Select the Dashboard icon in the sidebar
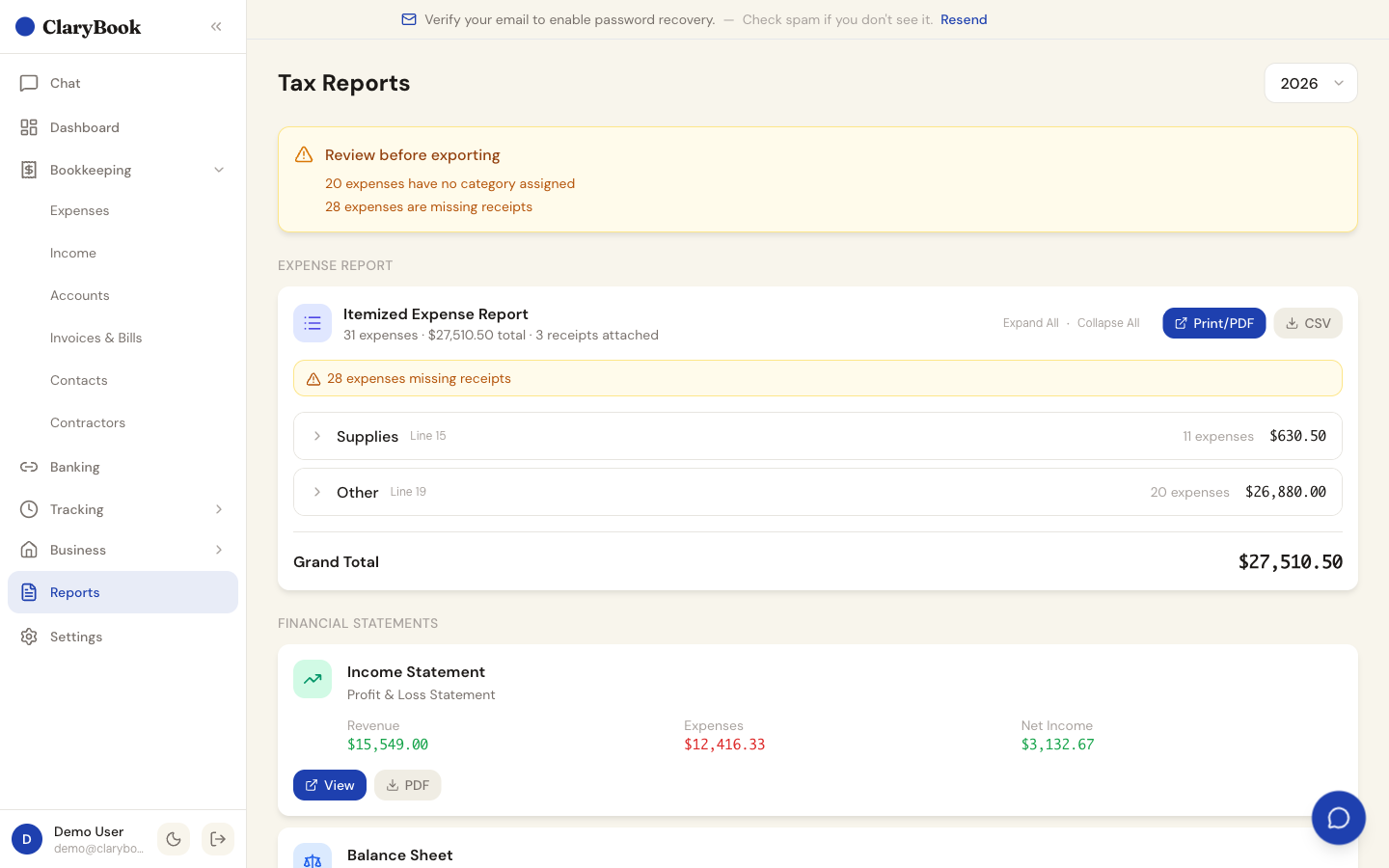1389x868 pixels. coord(29,127)
